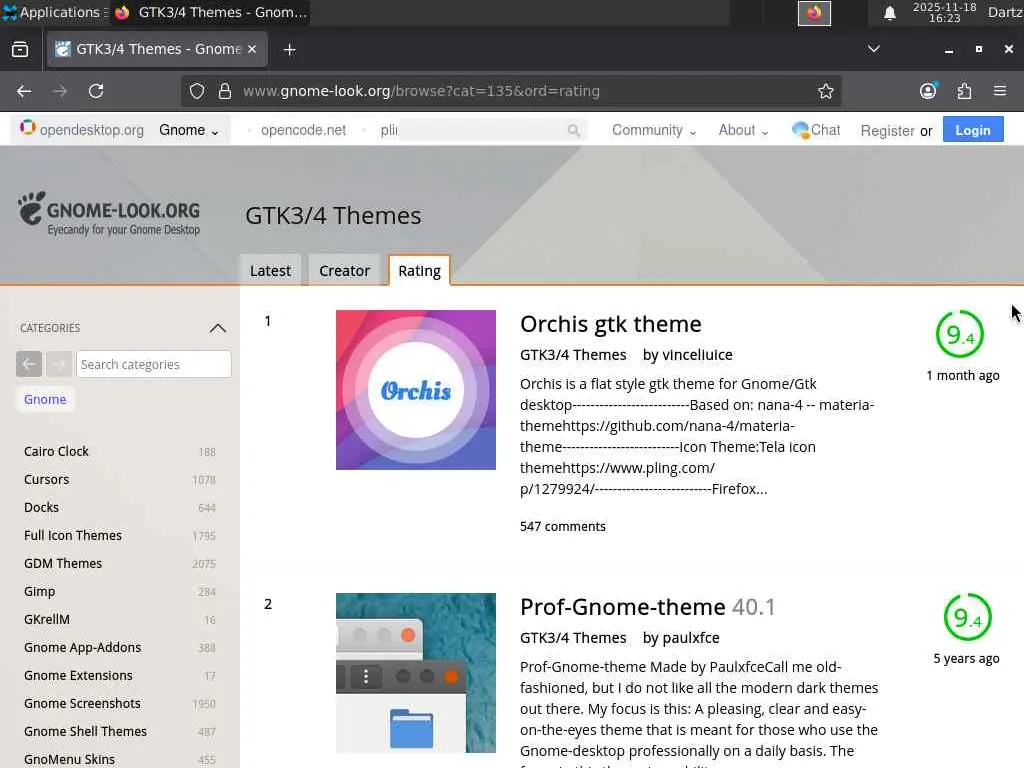Screen dimensions: 1024x768
Task: Bookmark this page with the star
Action: 825,91
